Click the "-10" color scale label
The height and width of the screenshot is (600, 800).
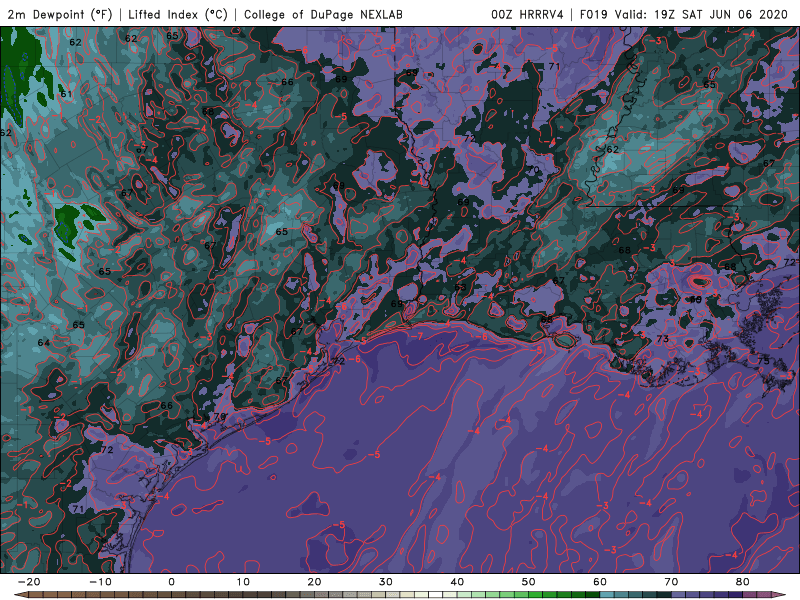coord(100,582)
